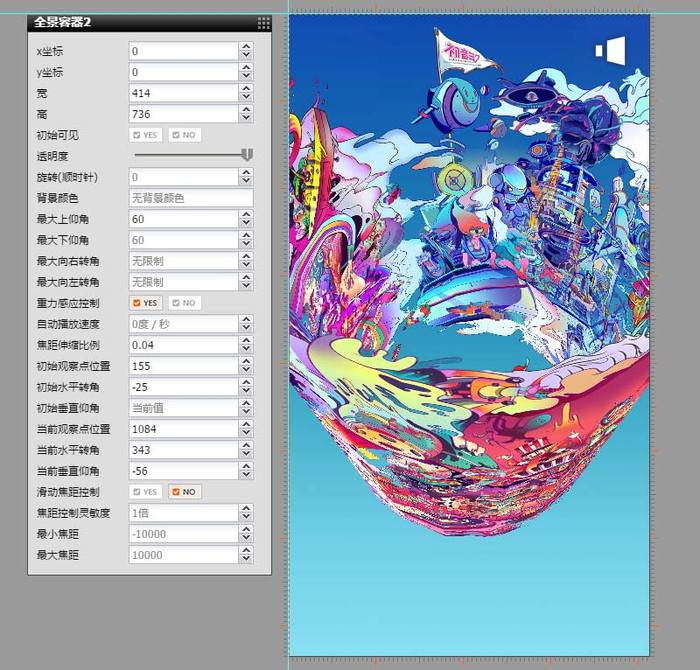
Task: Click into the 当前观察点位置 input field
Action: point(183,429)
